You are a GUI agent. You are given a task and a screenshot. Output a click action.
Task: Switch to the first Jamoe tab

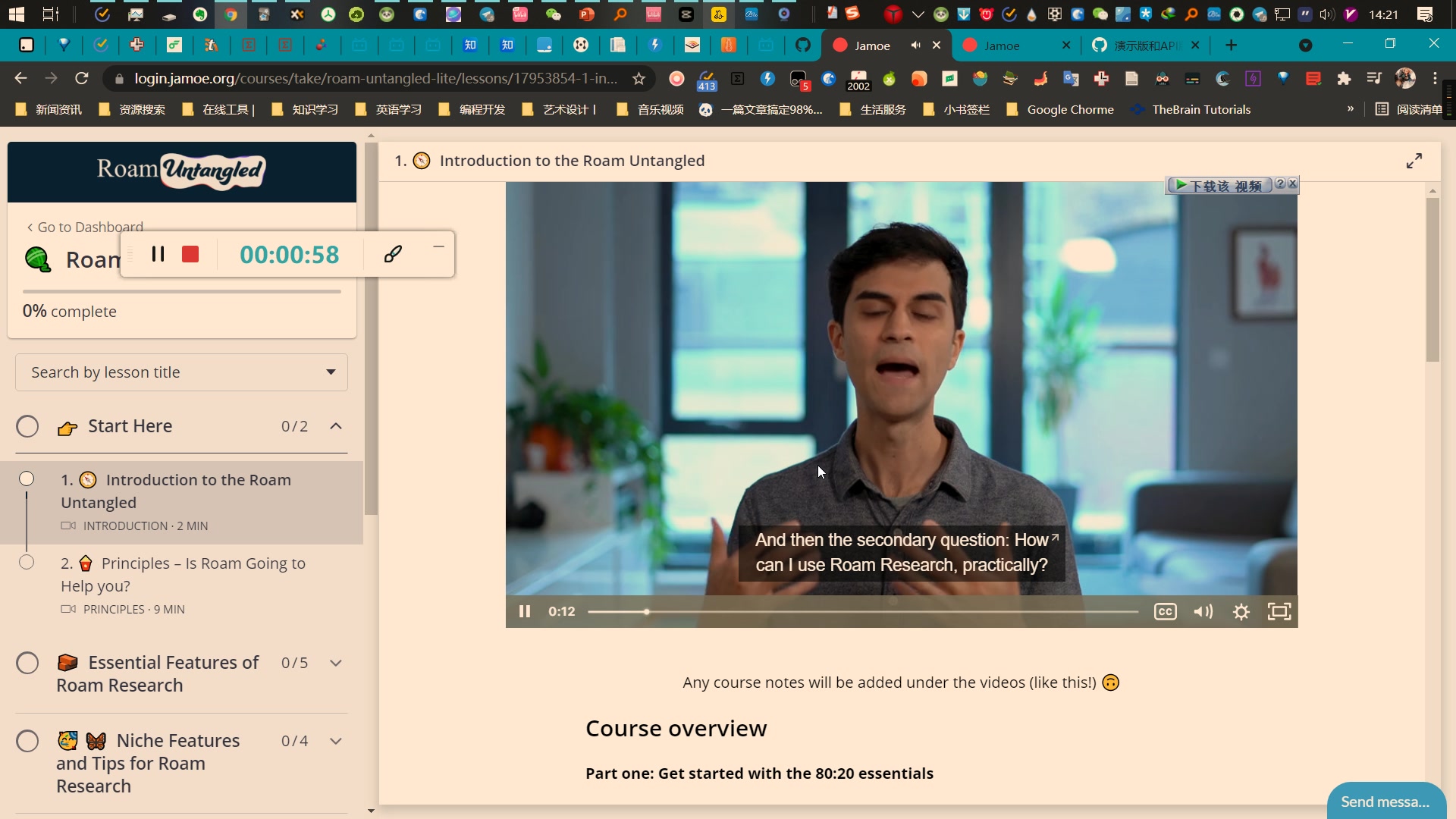coord(872,45)
